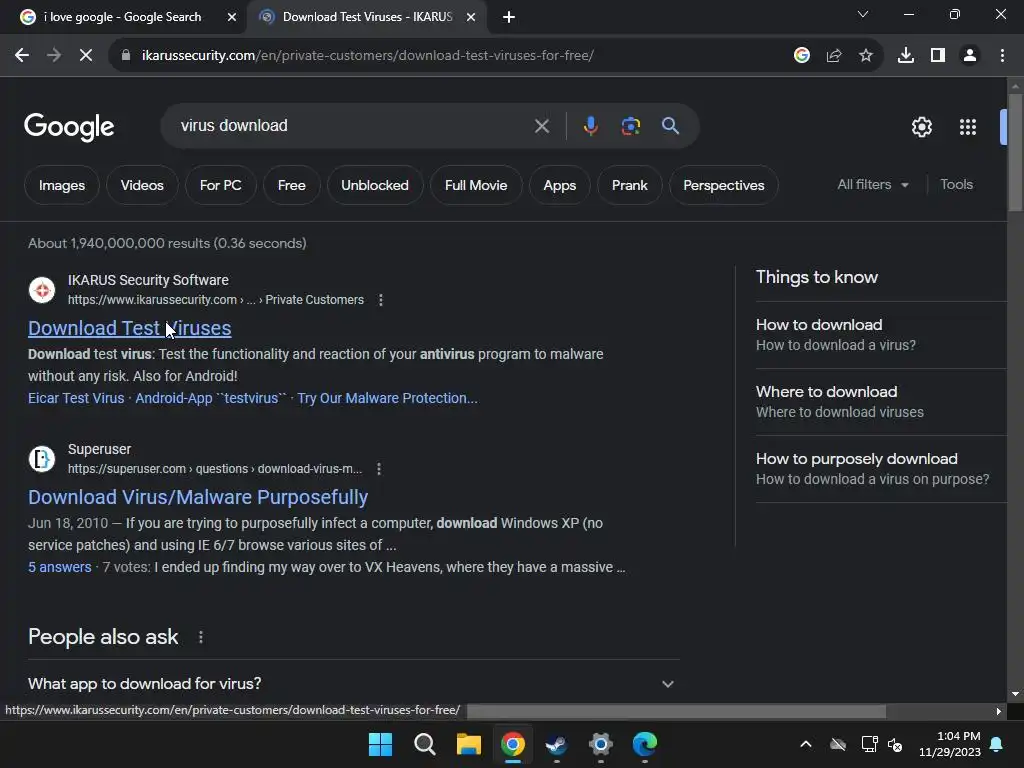Open Download Test Viruses result link

click(129, 328)
